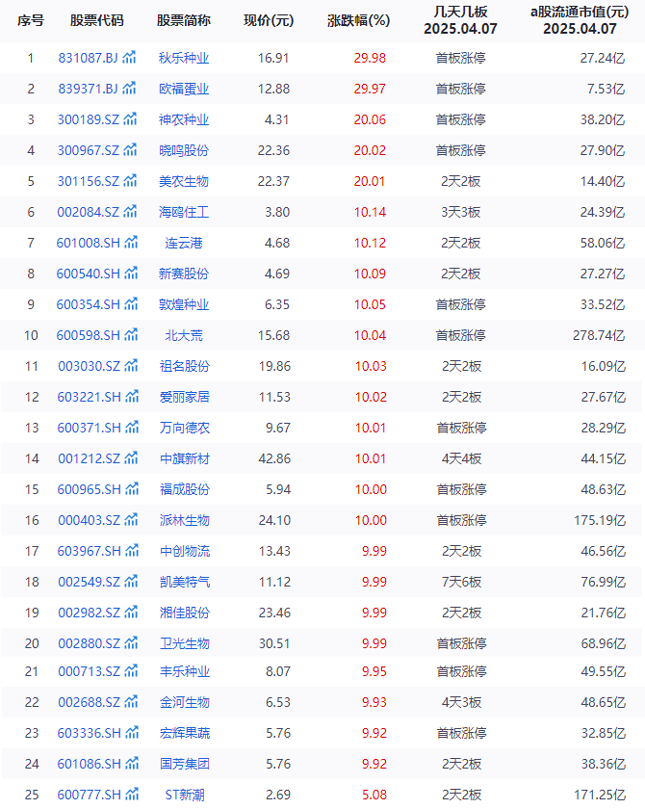Click trend icon next to 600965.SH

click(x=133, y=489)
